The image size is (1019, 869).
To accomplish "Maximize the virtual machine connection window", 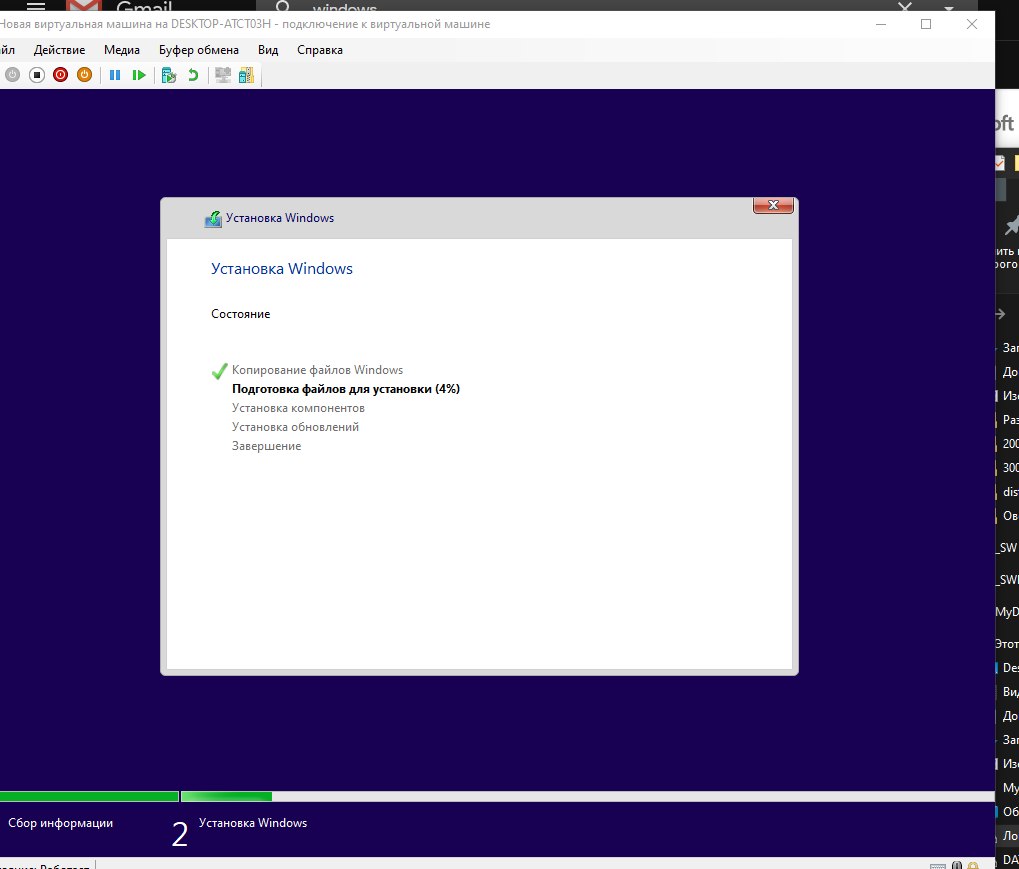I will click(x=926, y=24).
